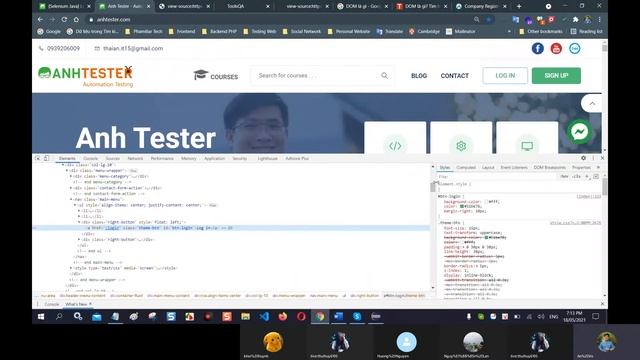640x360 pixels.
Task: Select the highlighted a href login DOM line
Action: 231,228
